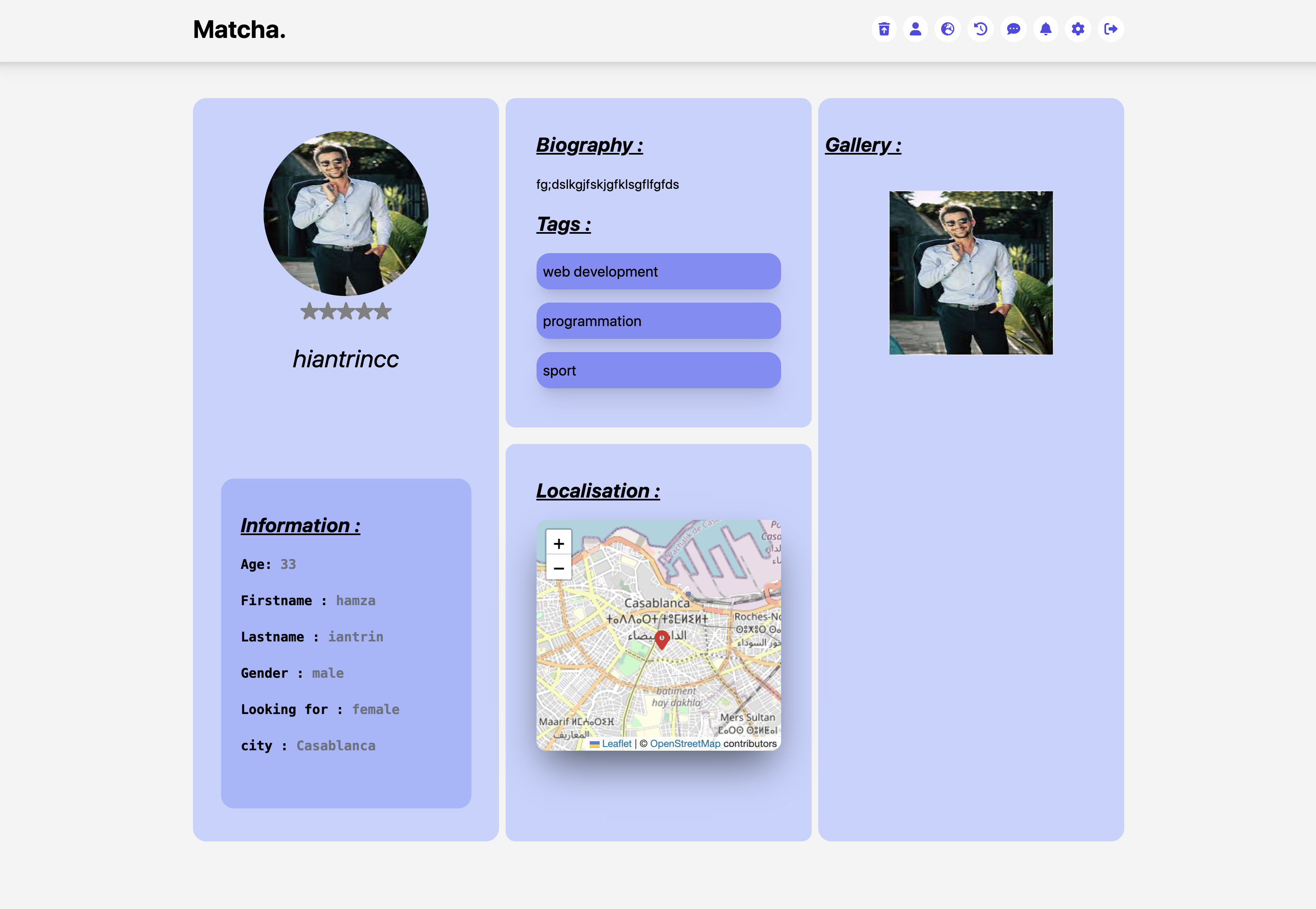Click the Matcha logo in the header

239,30
